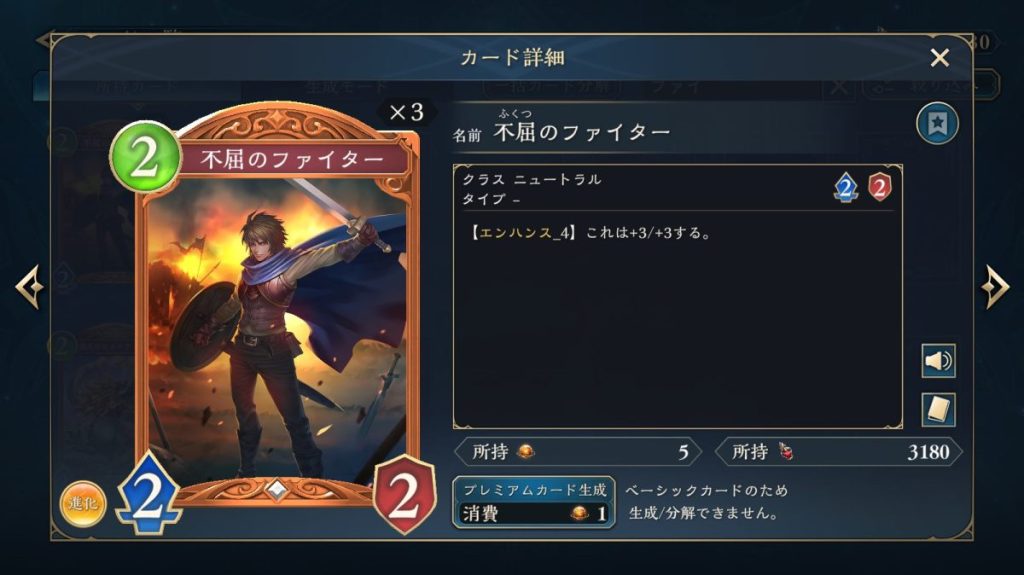Click the card name banner on card
Viewport: 1024px width, 575px height.
293,159
